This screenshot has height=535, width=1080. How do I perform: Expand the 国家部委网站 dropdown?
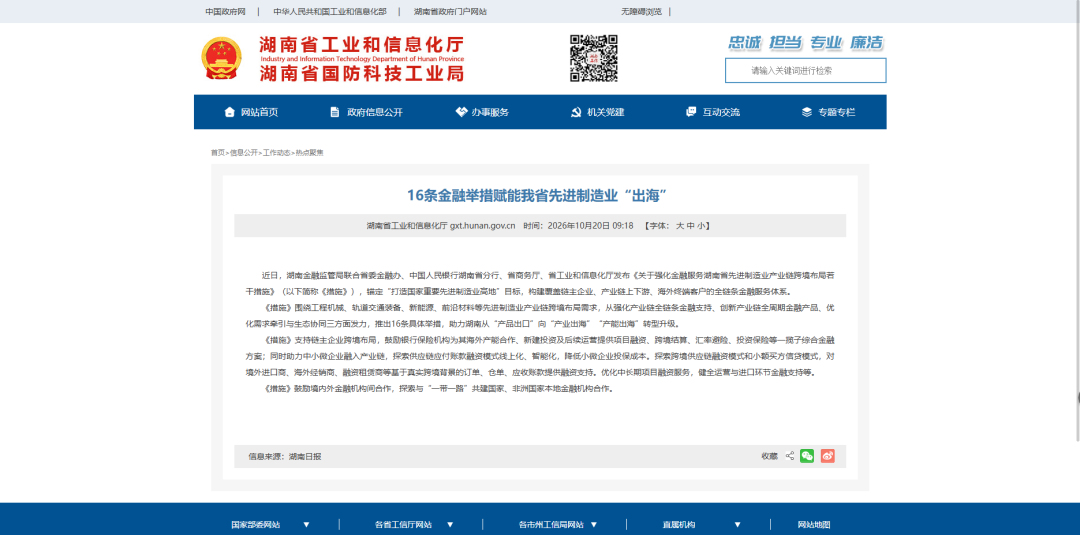click(271, 525)
